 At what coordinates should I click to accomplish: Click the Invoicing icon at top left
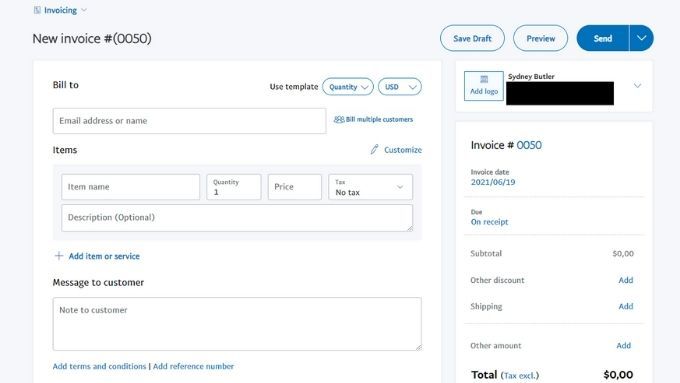point(37,10)
